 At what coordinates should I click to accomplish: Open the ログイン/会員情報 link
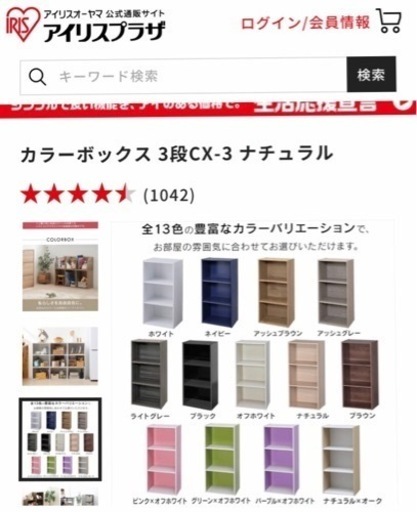[305, 23]
